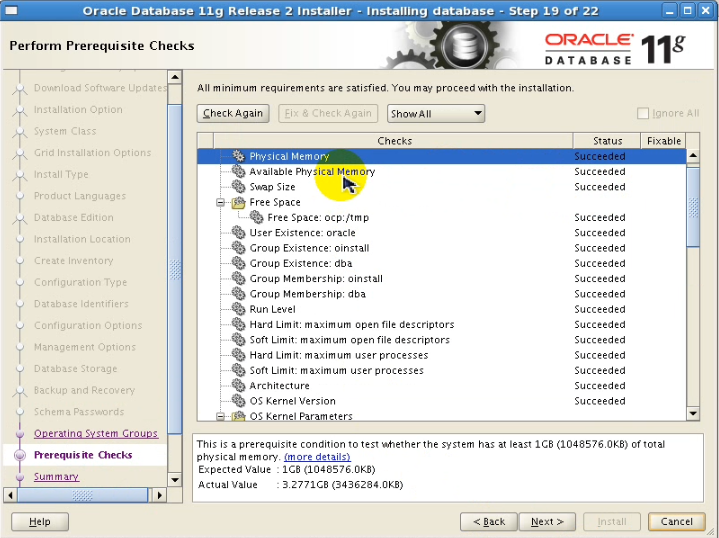
Task: Click the Schema Passwords step in sidebar
Action: (79, 412)
